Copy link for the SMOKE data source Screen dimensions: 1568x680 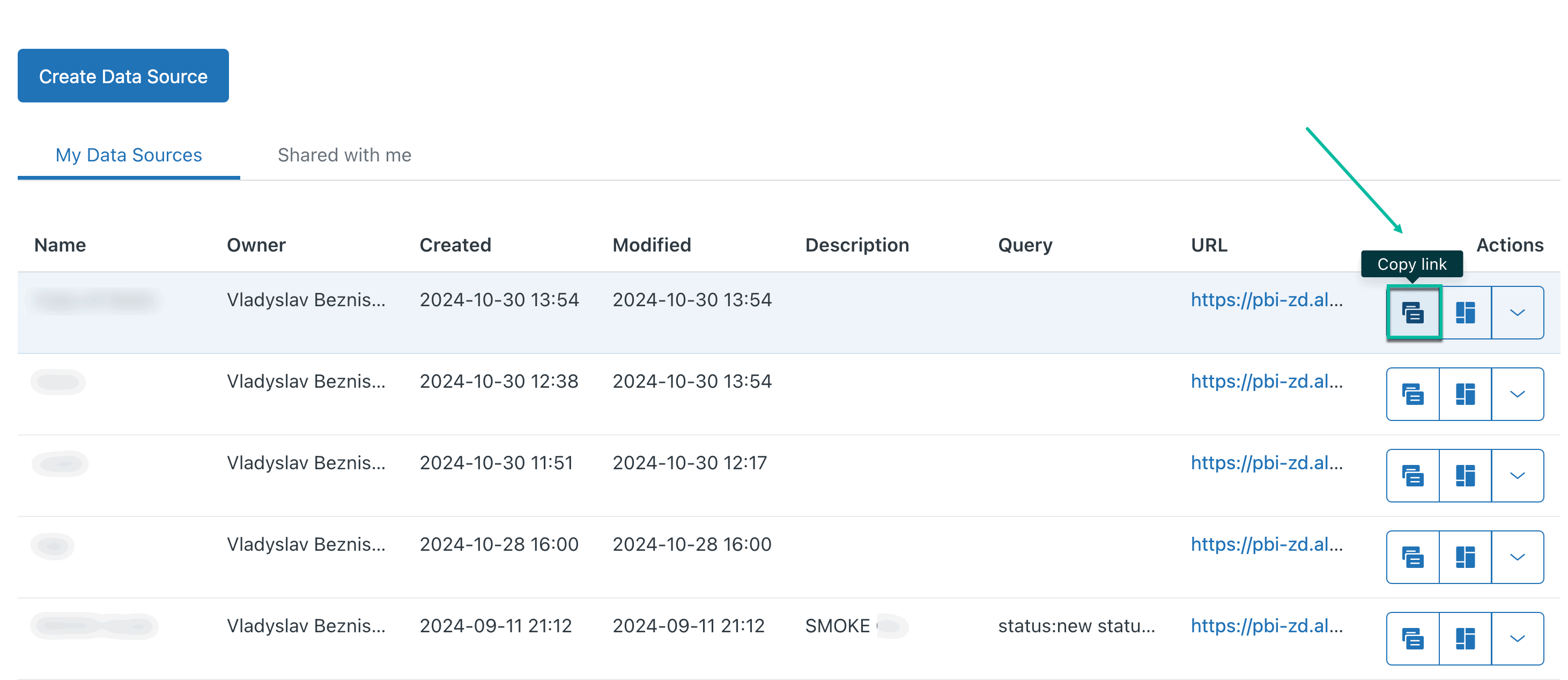1414,638
